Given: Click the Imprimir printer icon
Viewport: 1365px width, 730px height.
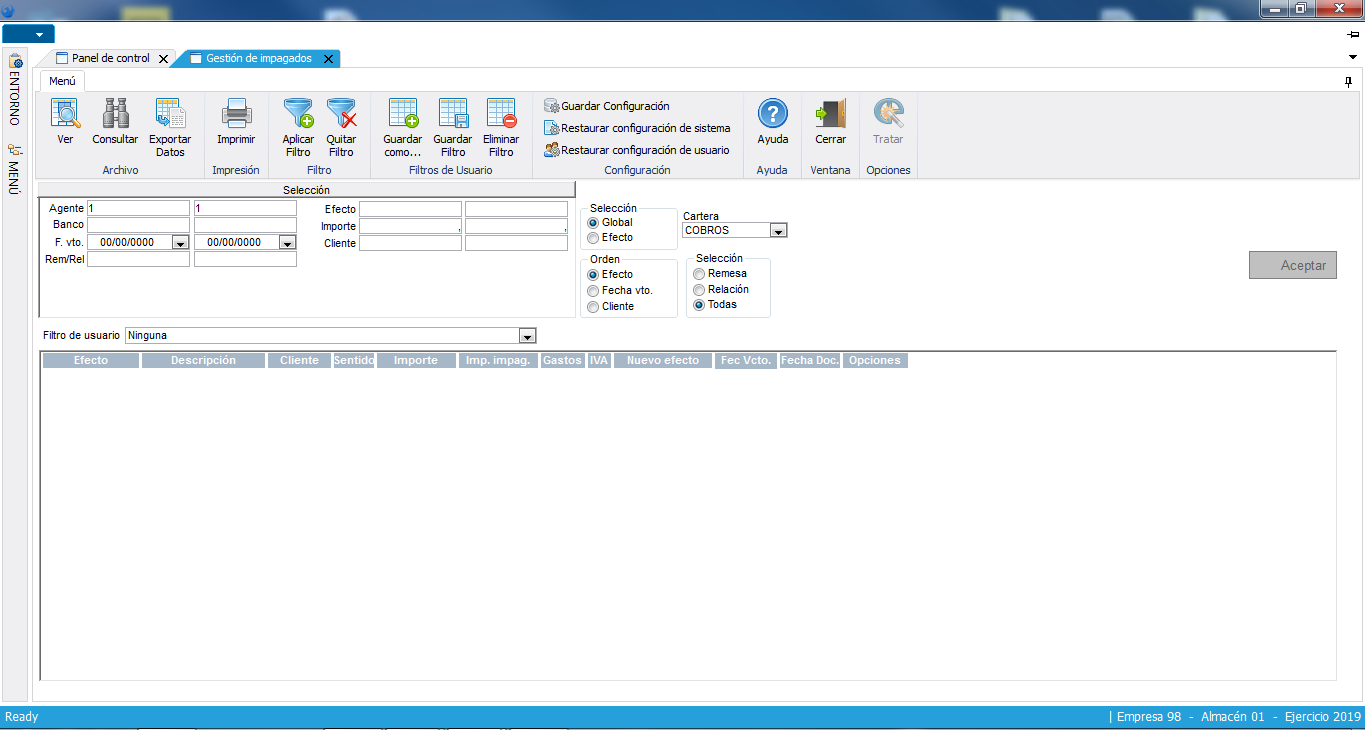Looking at the screenshot, I should [x=236, y=114].
